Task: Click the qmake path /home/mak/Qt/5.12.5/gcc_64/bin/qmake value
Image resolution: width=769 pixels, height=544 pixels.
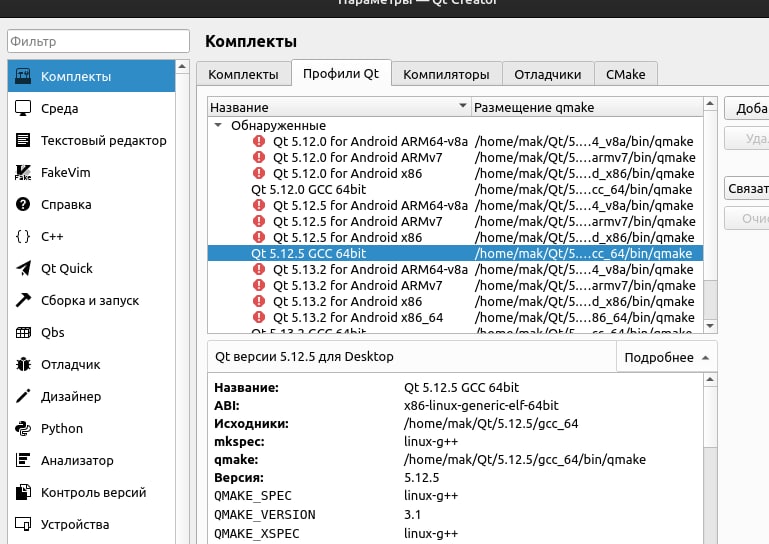Action: point(525,460)
